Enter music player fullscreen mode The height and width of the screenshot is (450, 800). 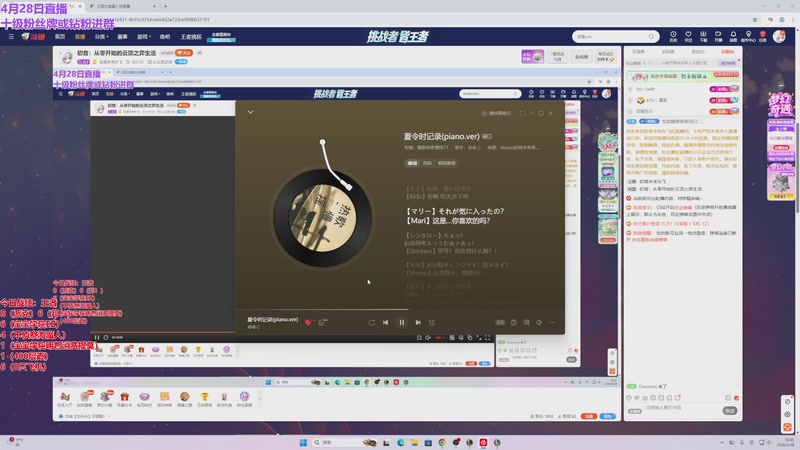pyautogui.click(x=522, y=113)
